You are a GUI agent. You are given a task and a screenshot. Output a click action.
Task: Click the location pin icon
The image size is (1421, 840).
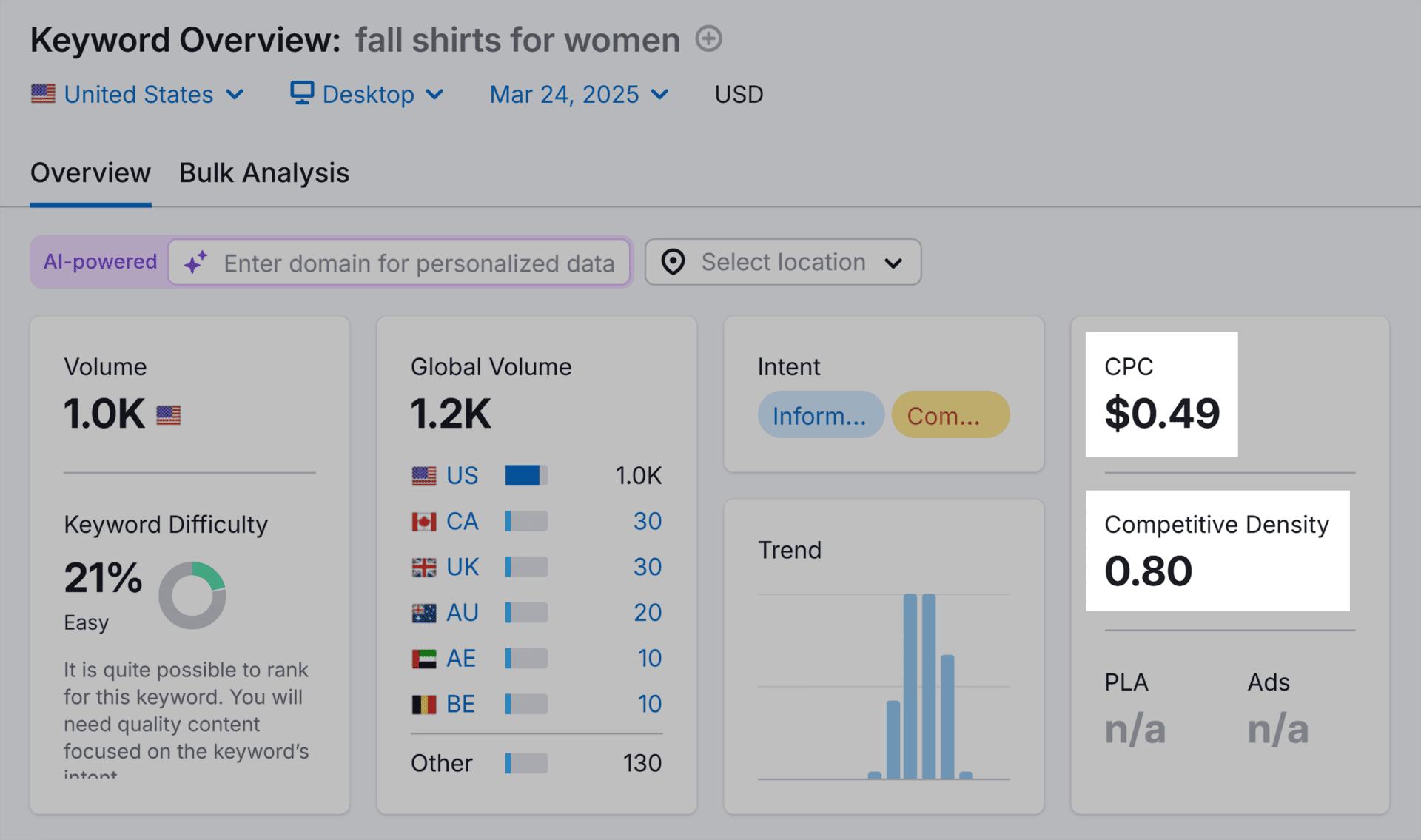(673, 262)
